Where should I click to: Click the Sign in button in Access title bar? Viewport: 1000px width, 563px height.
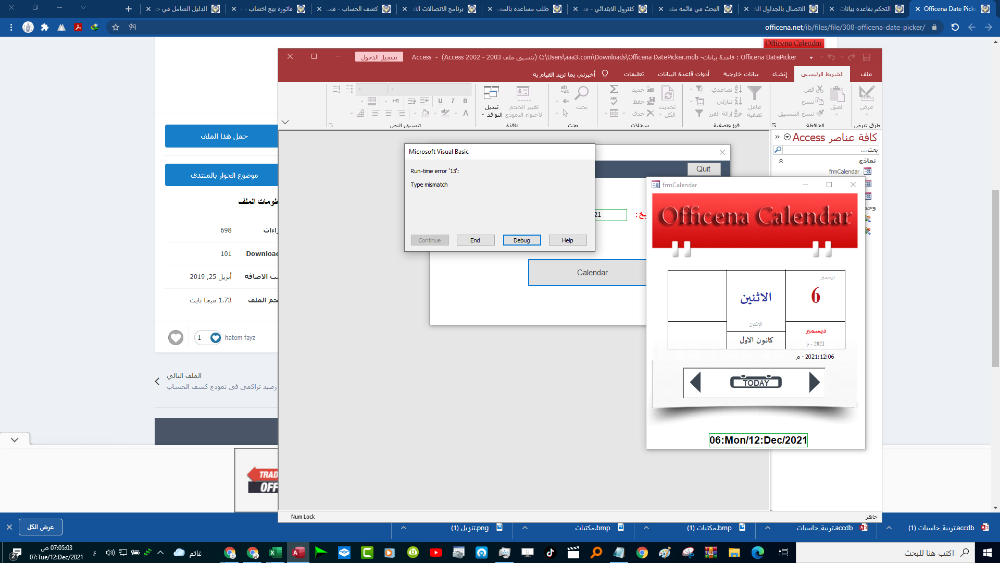coord(379,57)
